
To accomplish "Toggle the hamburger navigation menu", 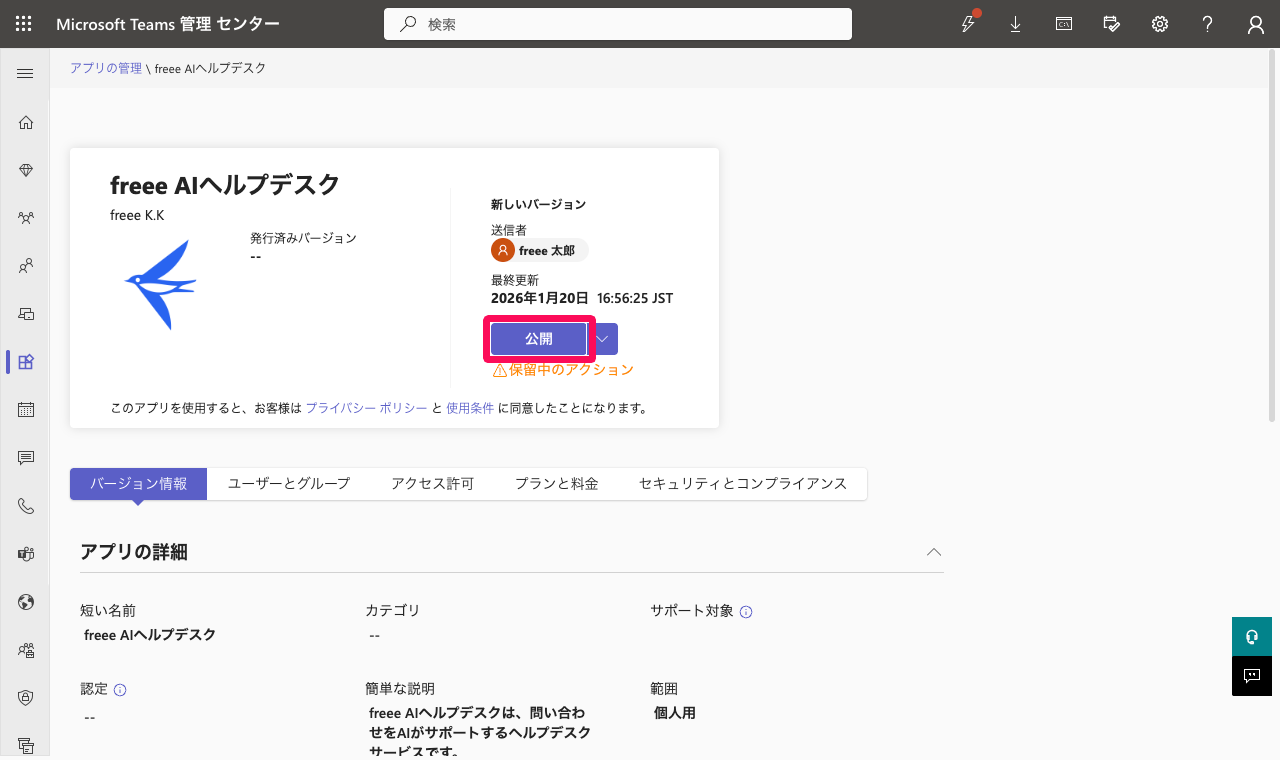I will [26, 74].
